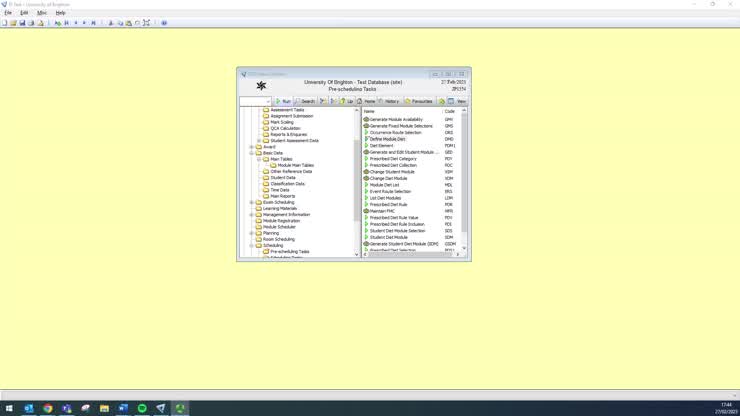Select the Room Scheduling folder
Image resolution: width=740 pixels, height=416 pixels.
coord(278,239)
